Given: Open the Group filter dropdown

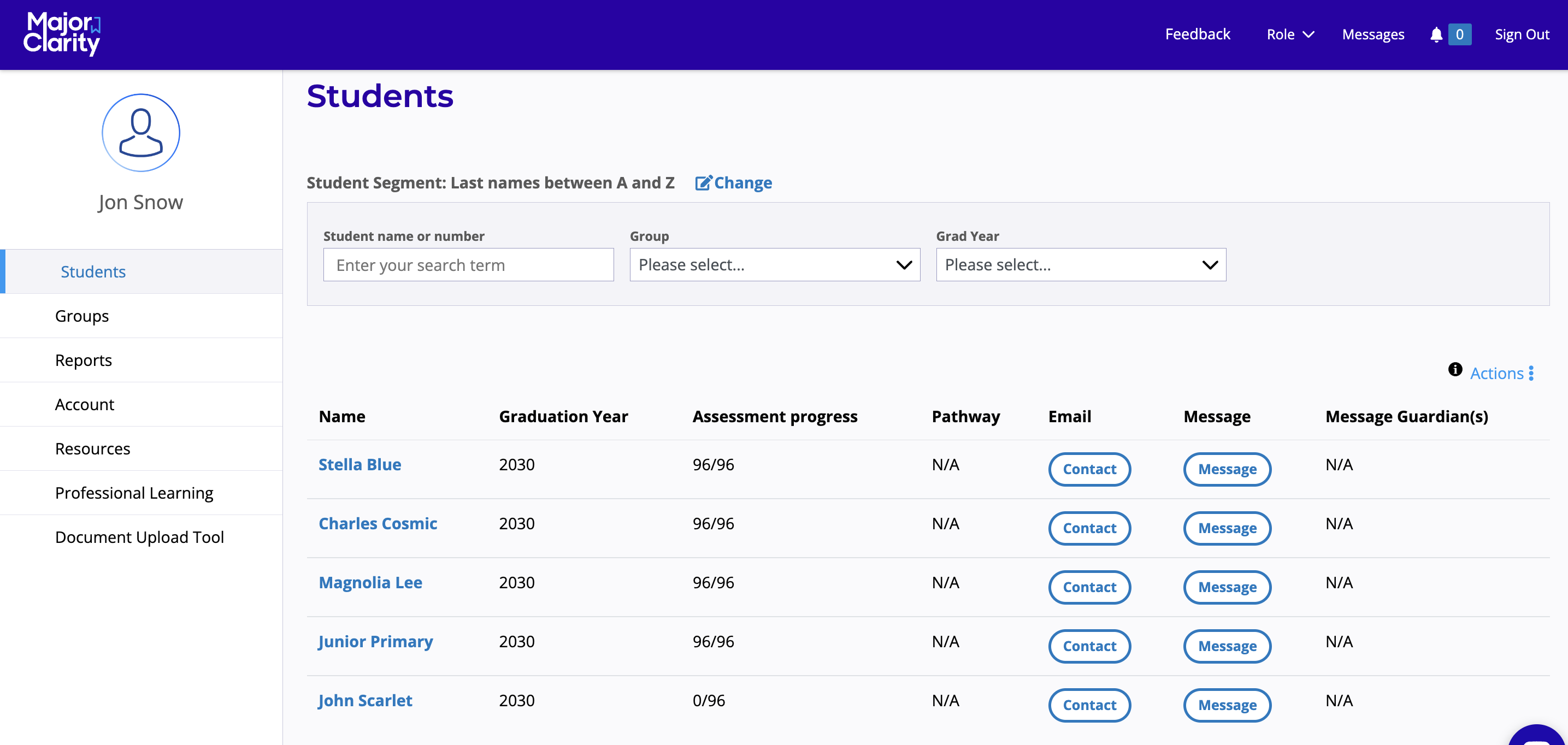Looking at the screenshot, I should coord(774,265).
